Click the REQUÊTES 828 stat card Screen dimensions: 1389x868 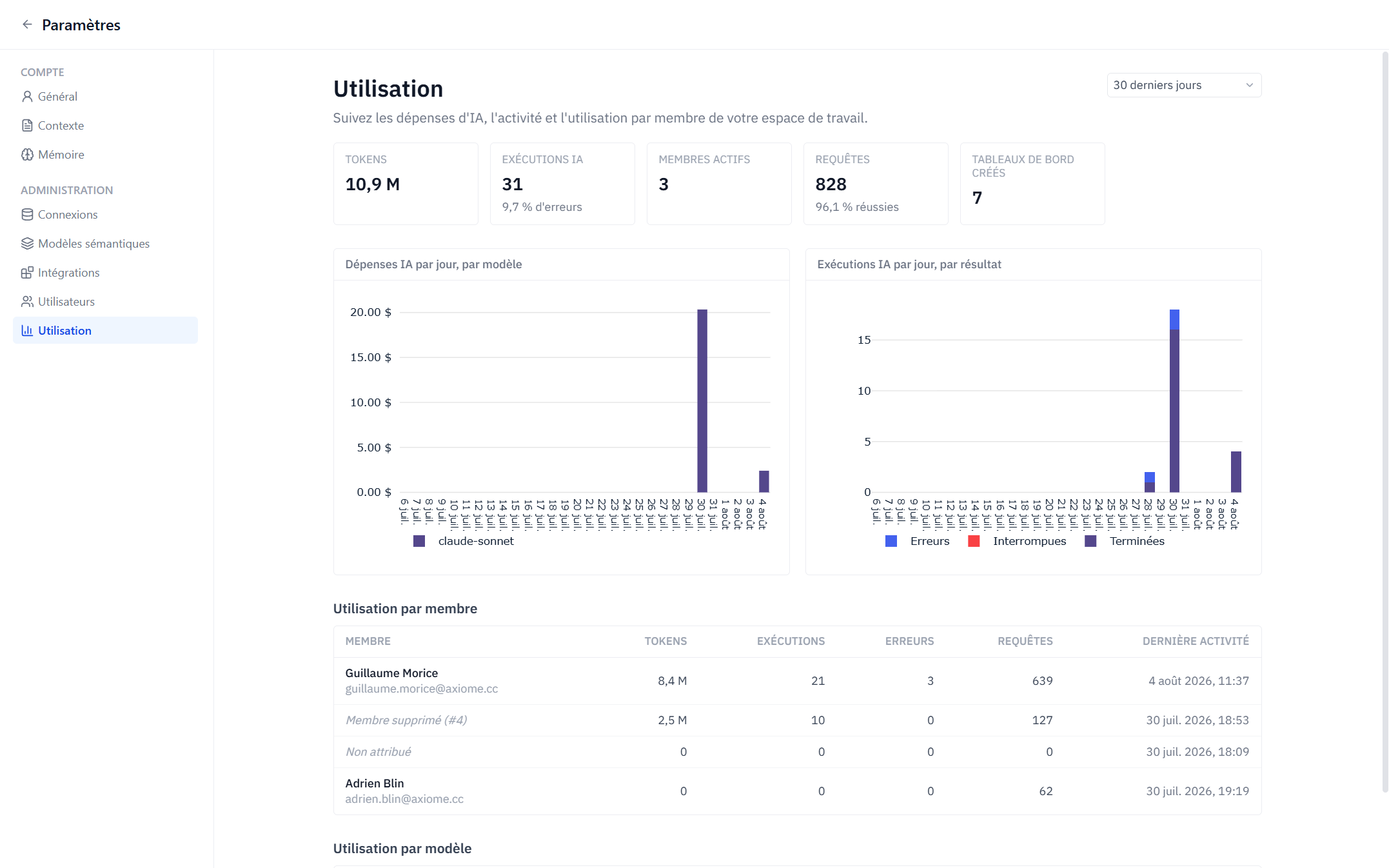pos(876,184)
